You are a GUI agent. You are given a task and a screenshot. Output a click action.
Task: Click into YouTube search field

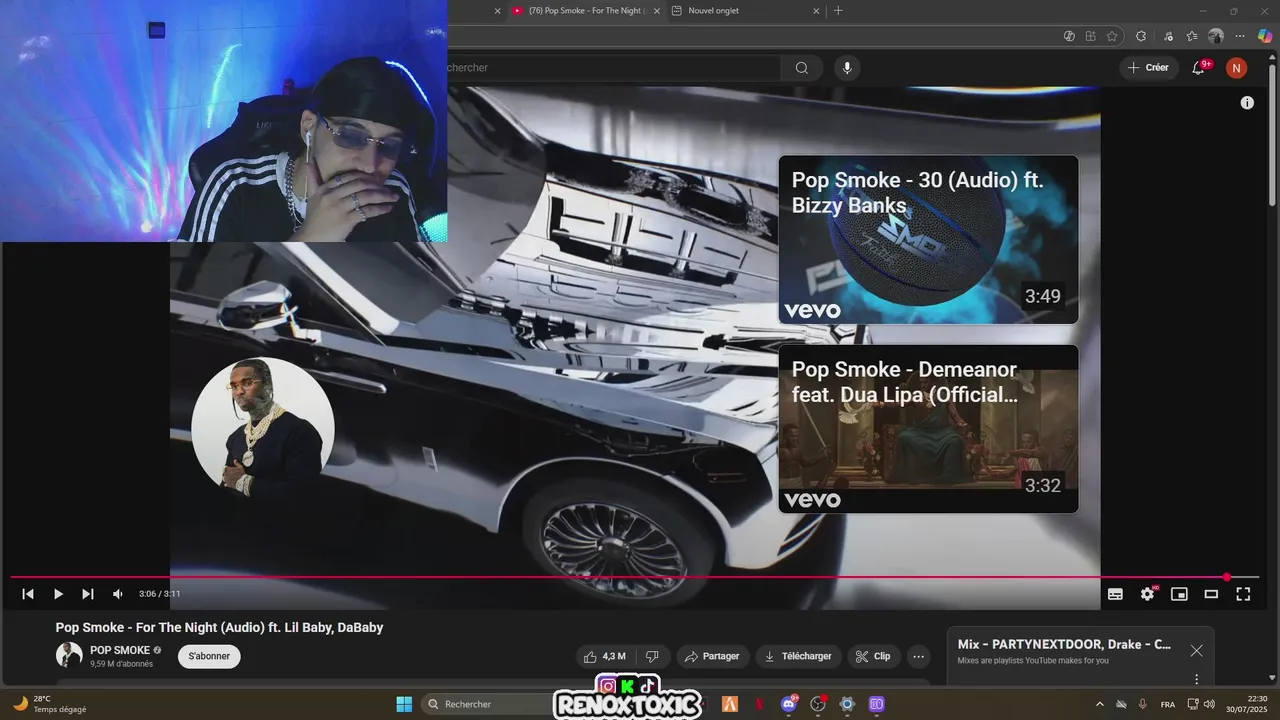click(614, 67)
